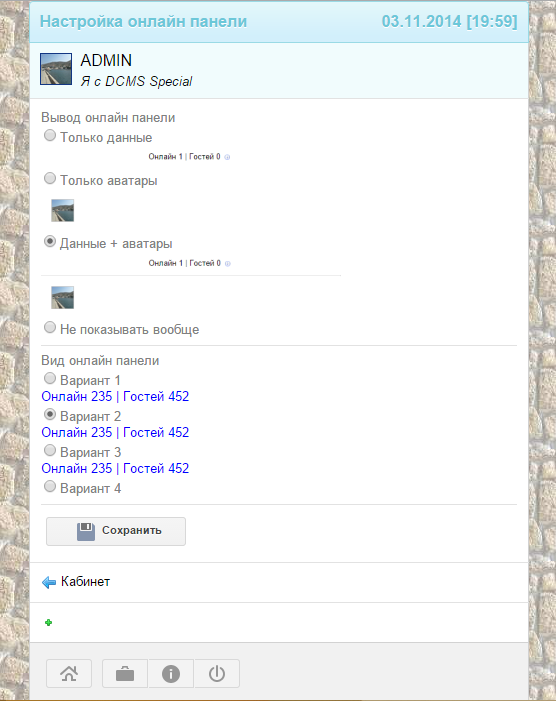The image size is (556, 701).
Task: Click 'Онлайн 235 | Гостей 452' under Вариант 1
Action: (115, 397)
